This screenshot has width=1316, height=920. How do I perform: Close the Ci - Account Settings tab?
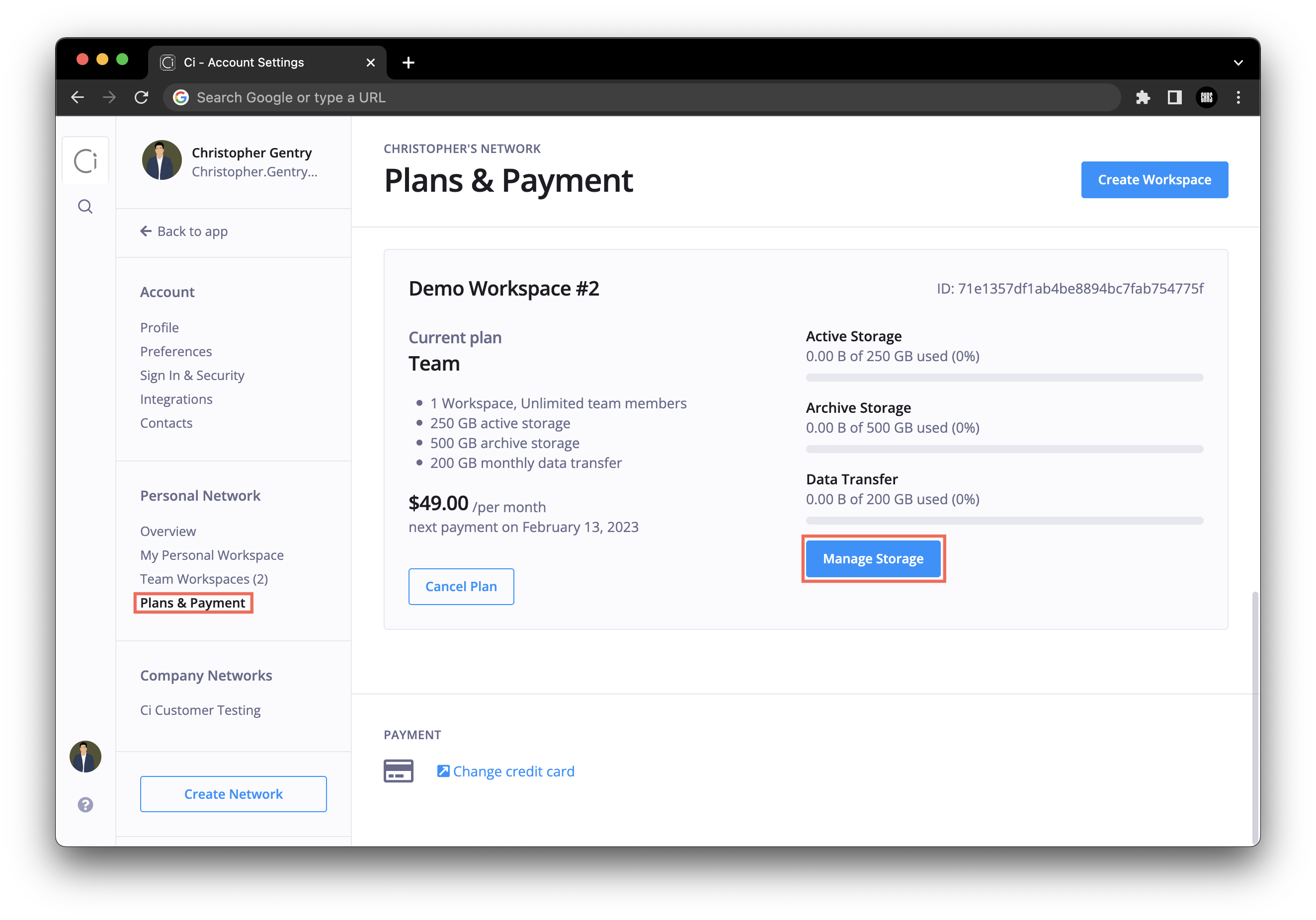coord(371,63)
